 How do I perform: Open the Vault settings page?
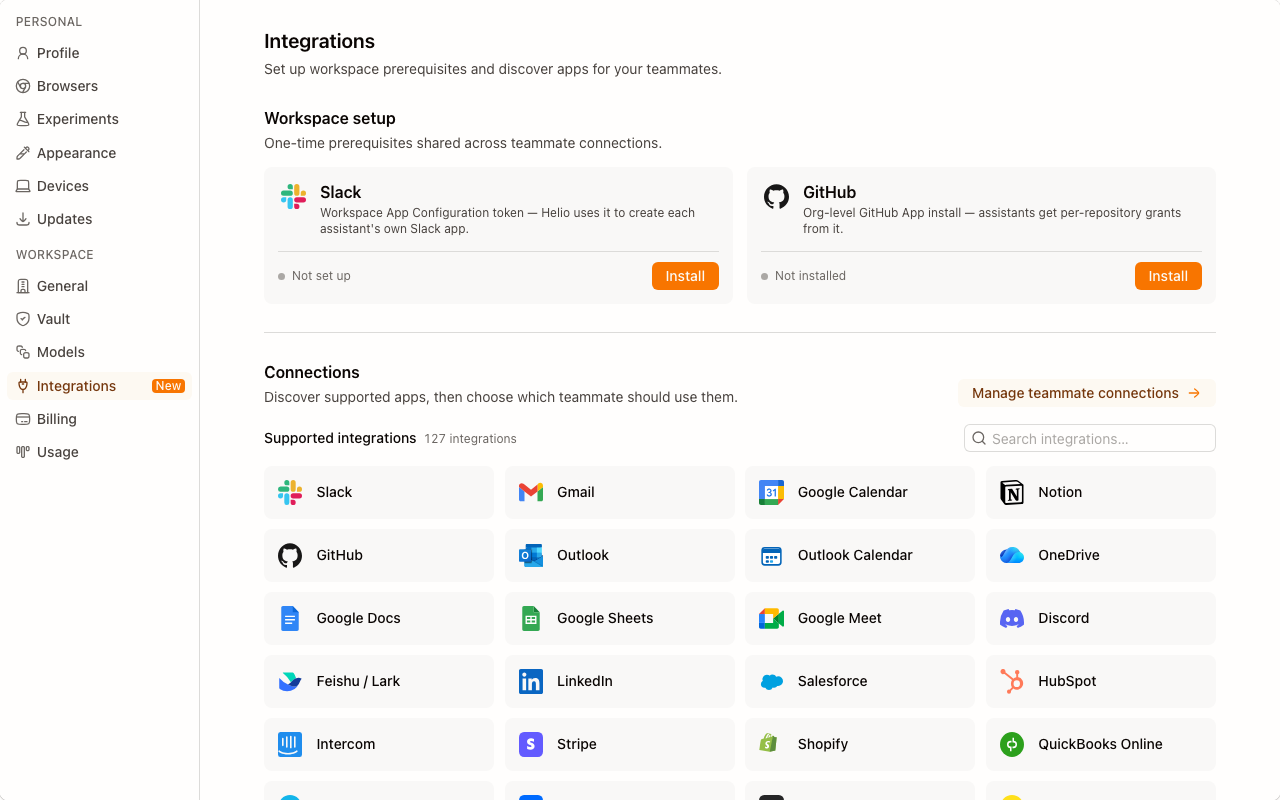coord(99,319)
